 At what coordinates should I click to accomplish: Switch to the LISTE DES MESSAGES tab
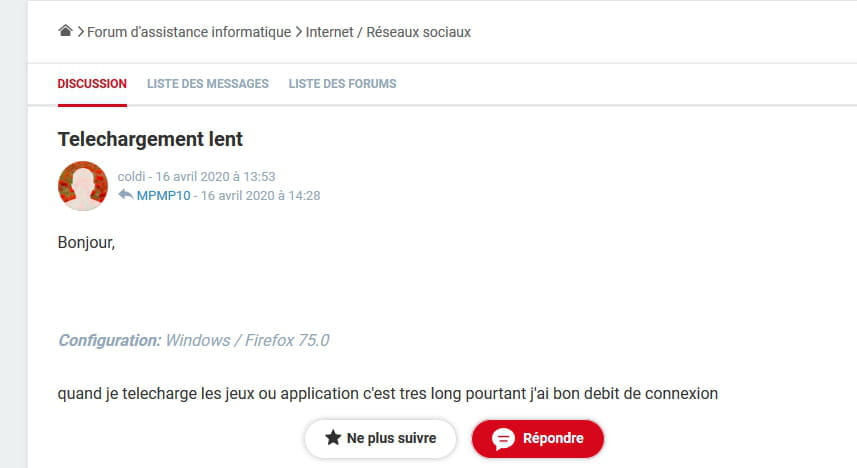point(208,84)
